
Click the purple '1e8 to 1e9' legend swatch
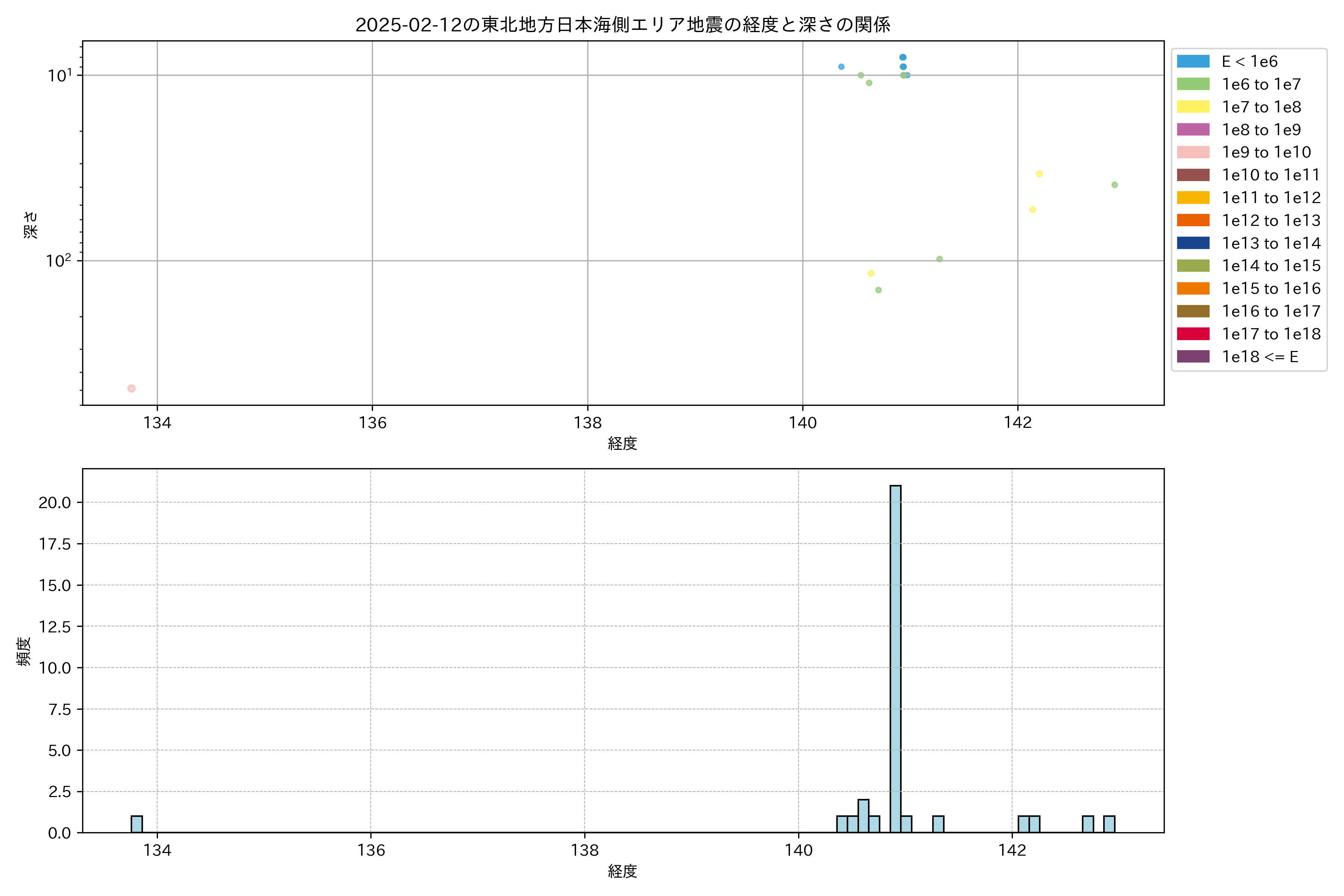tap(1193, 130)
